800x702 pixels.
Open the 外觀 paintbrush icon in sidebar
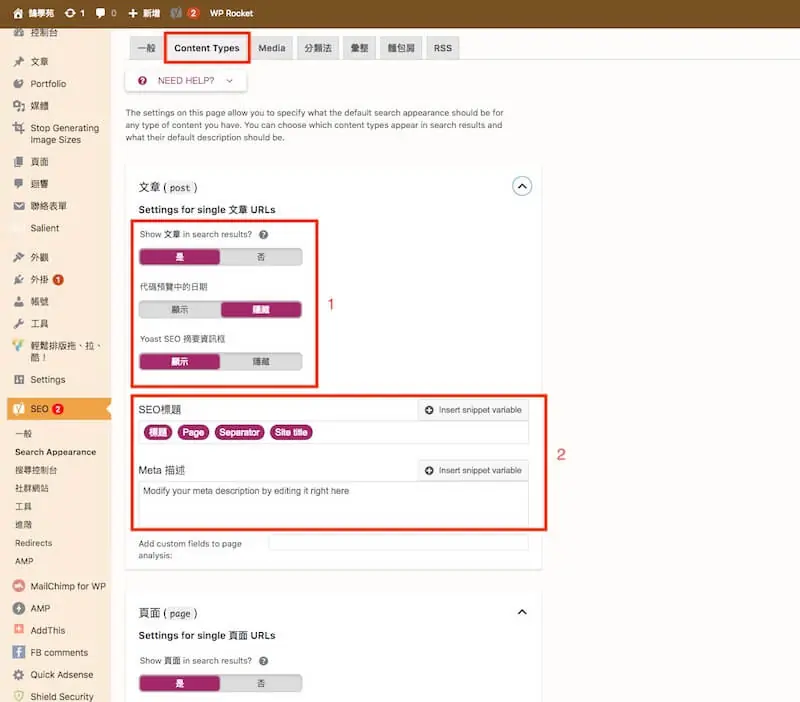point(19,257)
